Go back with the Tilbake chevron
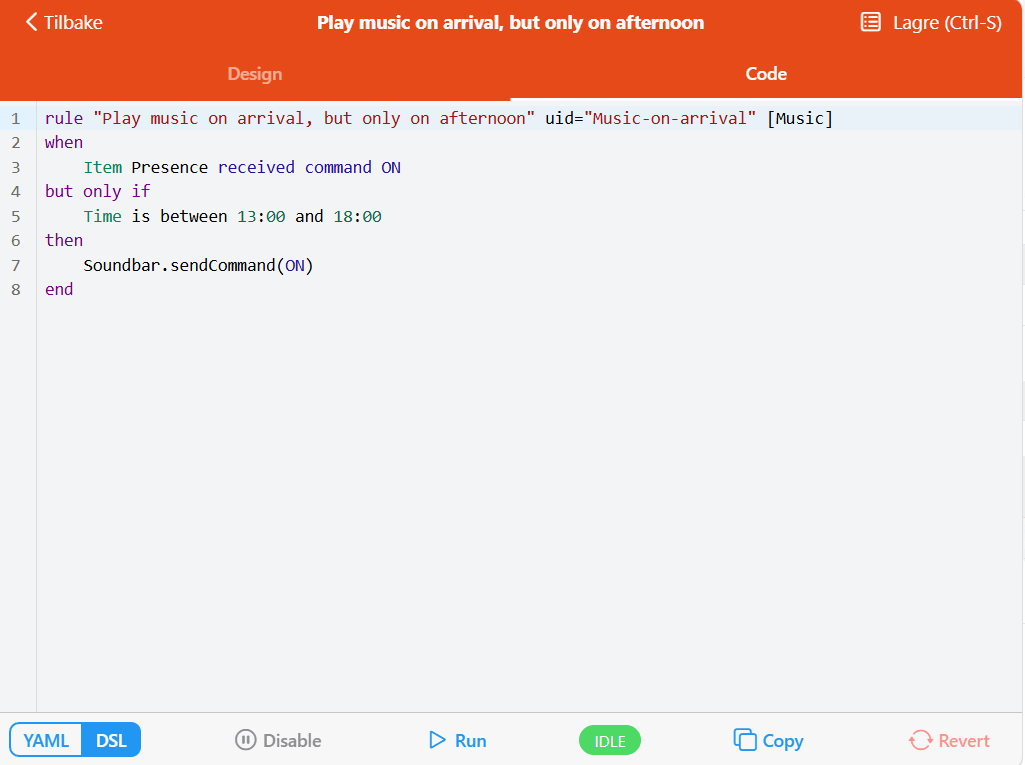1025x765 pixels. tap(31, 22)
